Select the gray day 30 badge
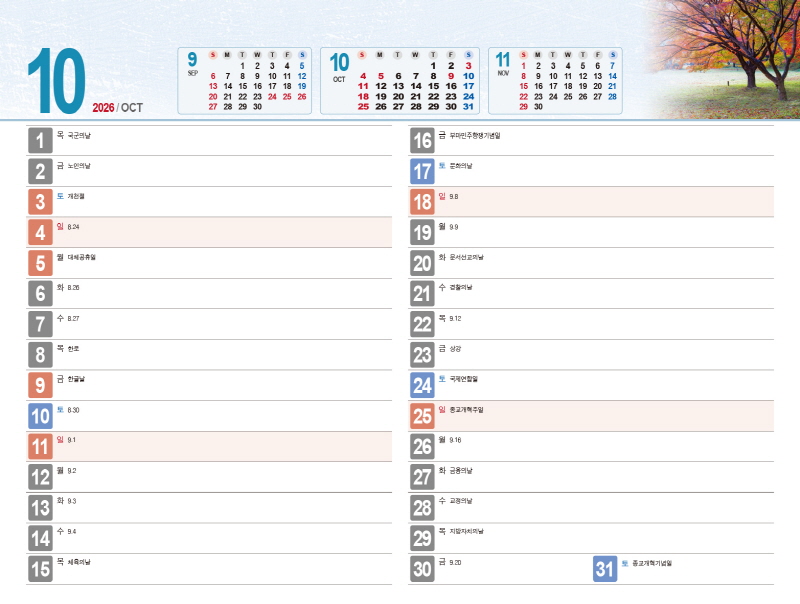This screenshot has width=800, height=604. (x=422, y=569)
